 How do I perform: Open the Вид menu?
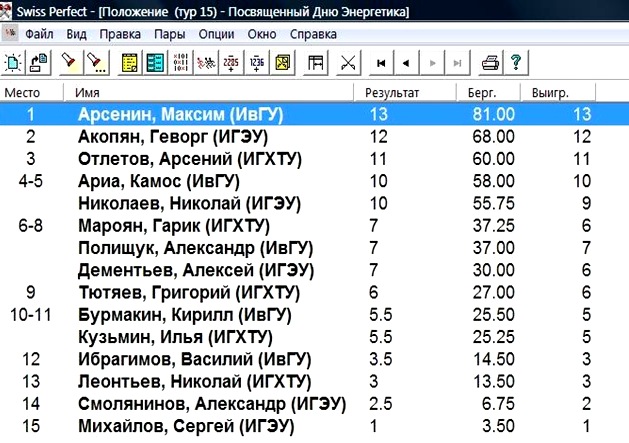[76, 34]
